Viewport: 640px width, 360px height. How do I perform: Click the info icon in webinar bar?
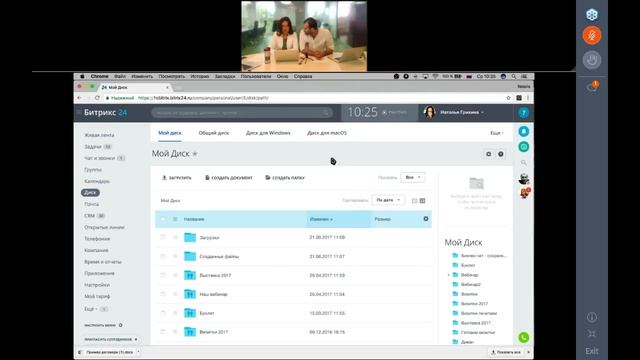(x=592, y=317)
